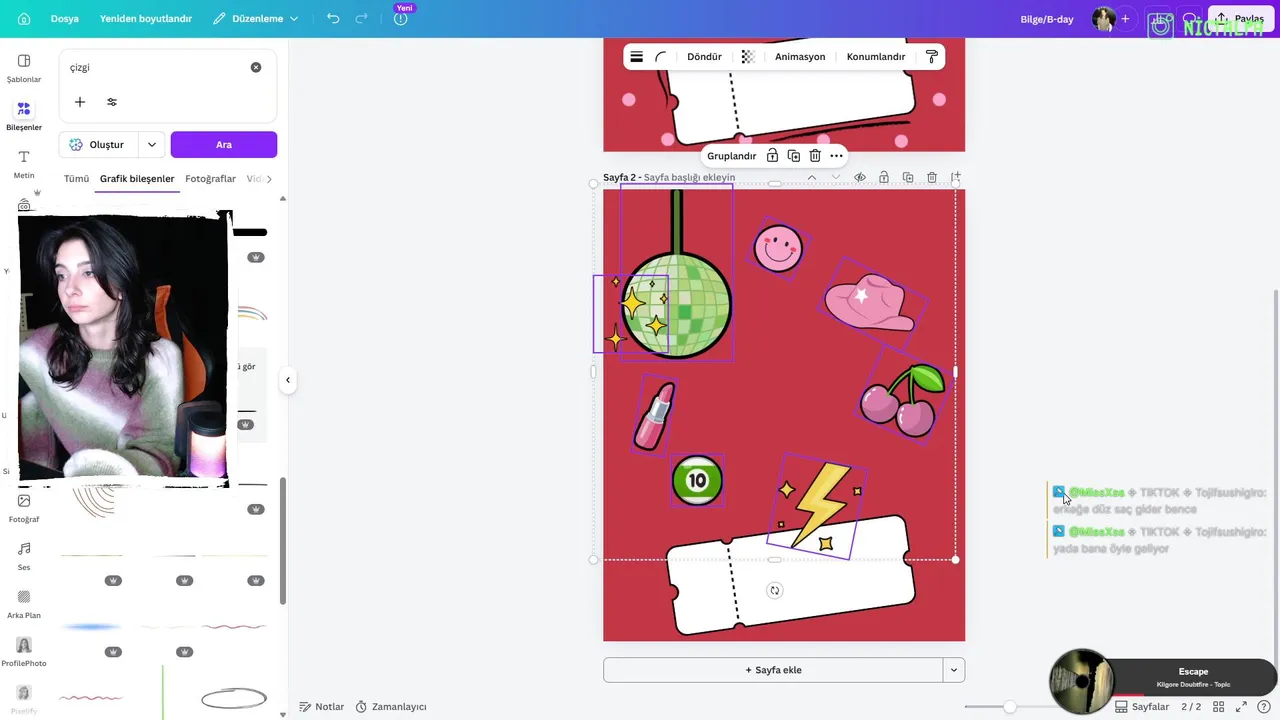Switch to Fotoğraflar tab

click(x=210, y=179)
